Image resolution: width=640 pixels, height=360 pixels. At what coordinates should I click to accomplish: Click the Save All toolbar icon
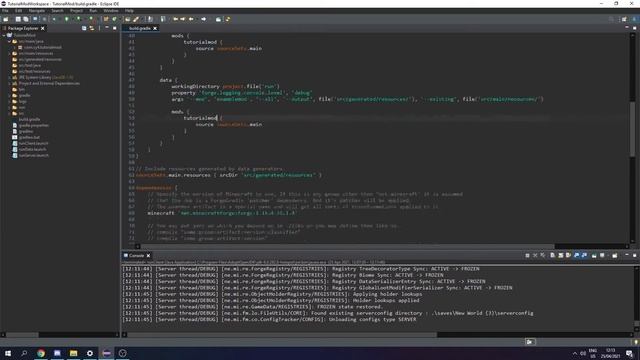26,19
